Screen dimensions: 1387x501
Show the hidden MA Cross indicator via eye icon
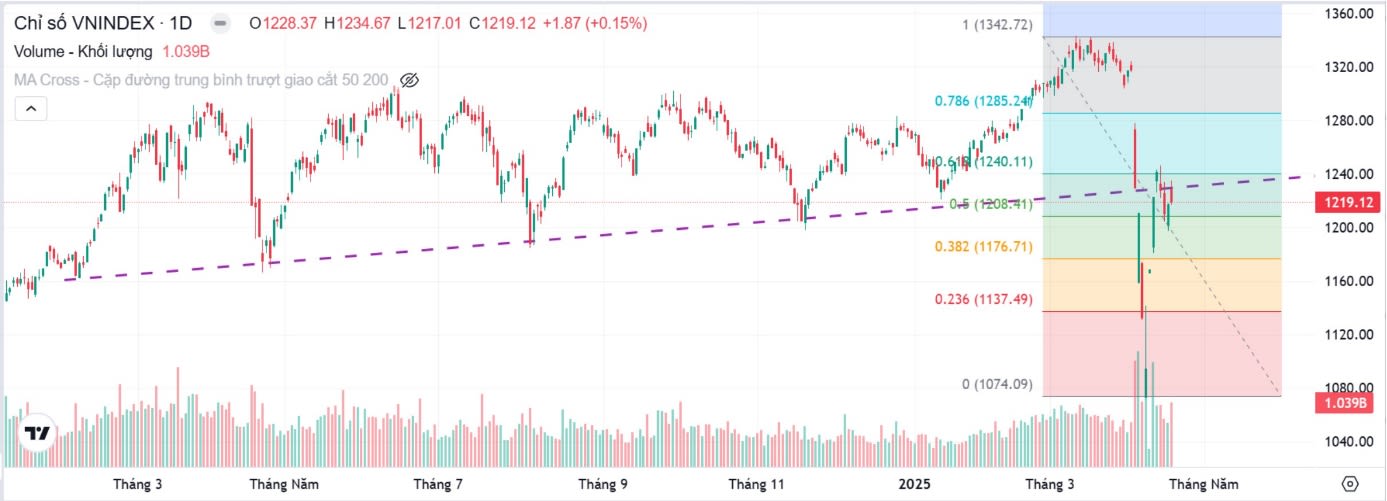click(x=408, y=80)
